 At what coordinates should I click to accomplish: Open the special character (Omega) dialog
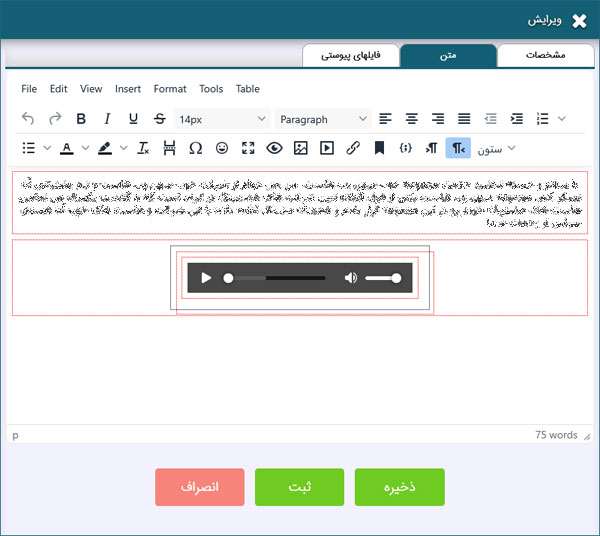[x=196, y=148]
